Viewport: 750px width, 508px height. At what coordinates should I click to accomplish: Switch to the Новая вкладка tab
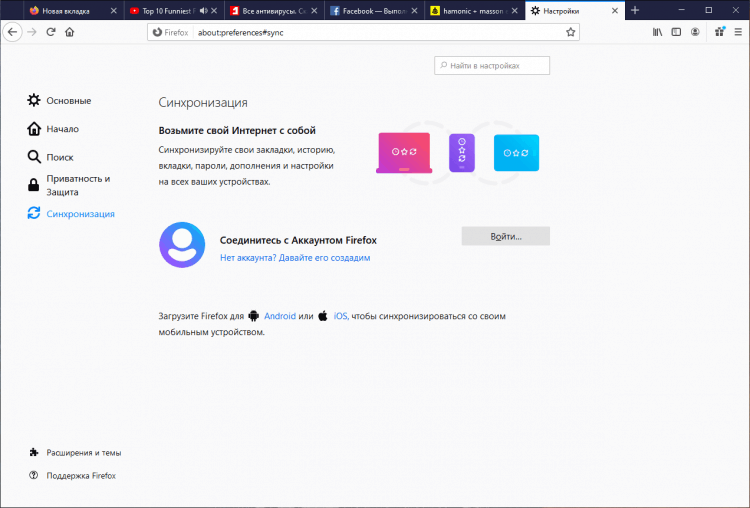tap(66, 10)
